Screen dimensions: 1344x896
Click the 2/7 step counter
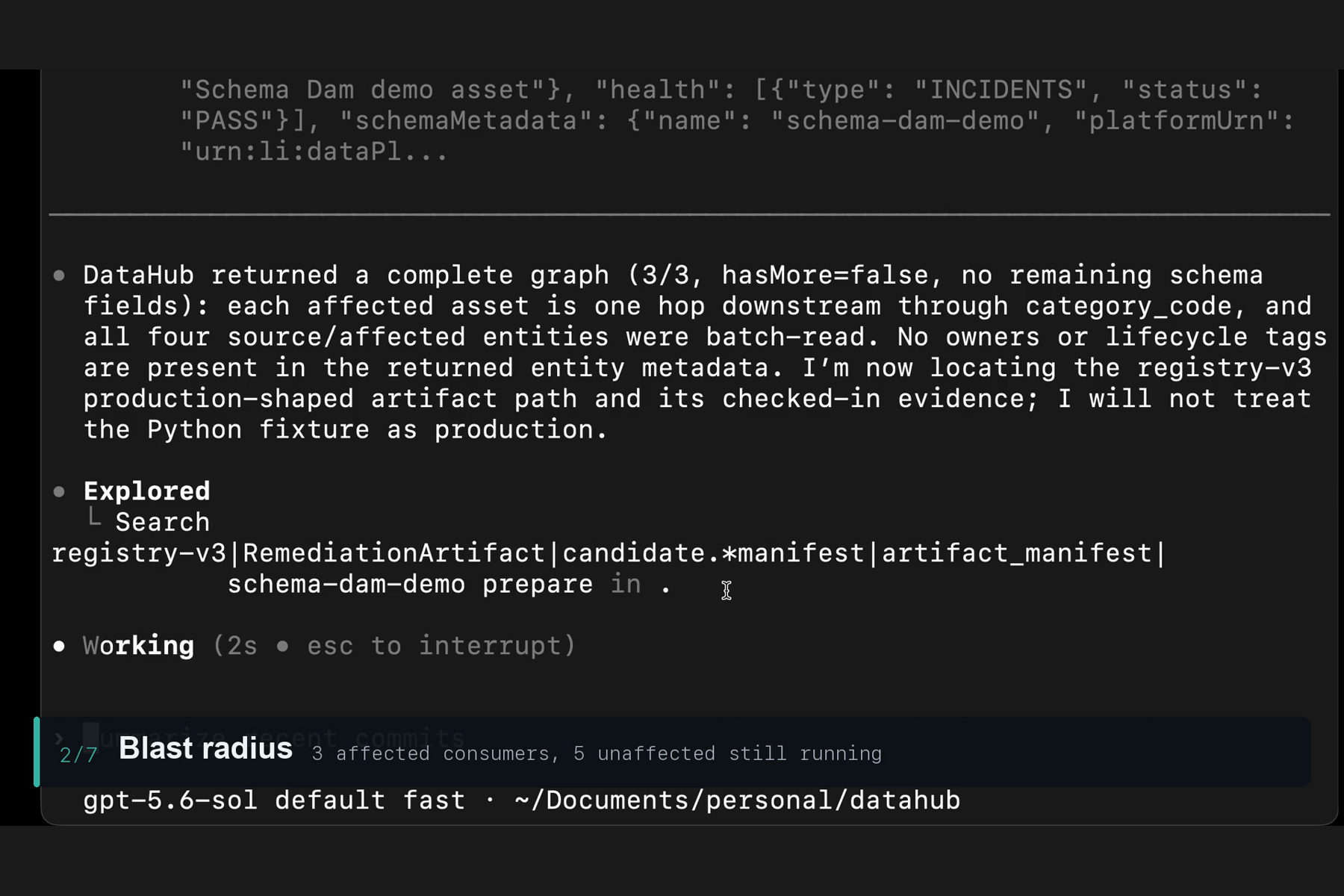(x=78, y=755)
